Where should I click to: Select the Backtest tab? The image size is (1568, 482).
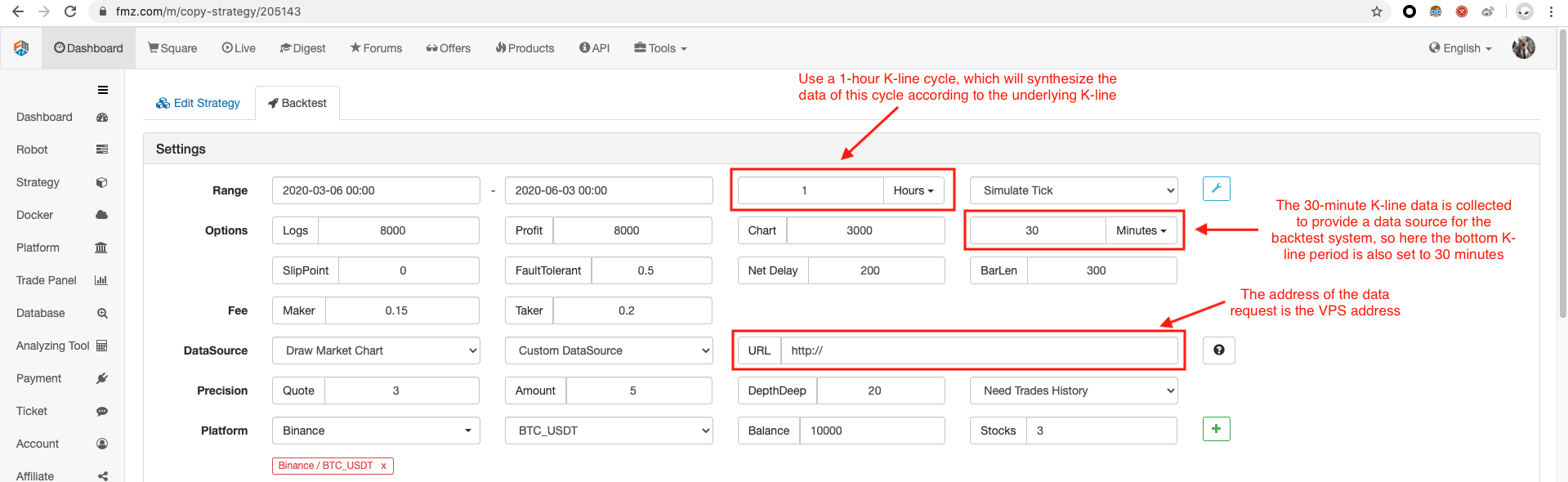[297, 103]
